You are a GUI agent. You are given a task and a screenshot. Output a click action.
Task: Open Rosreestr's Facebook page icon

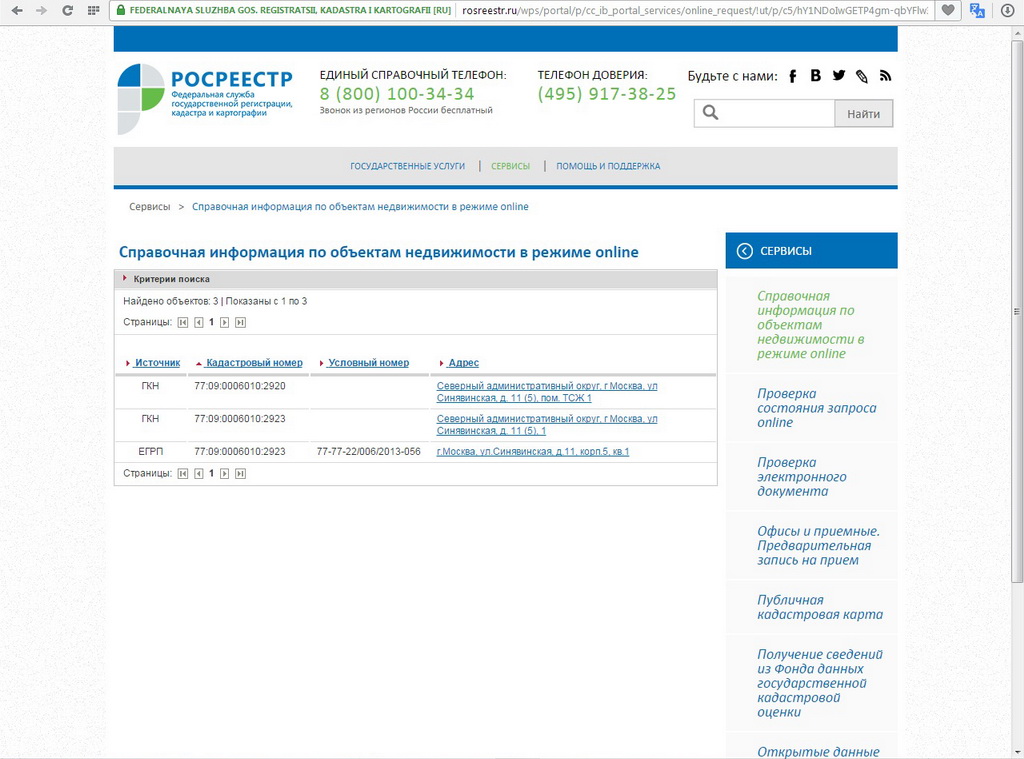click(793, 76)
